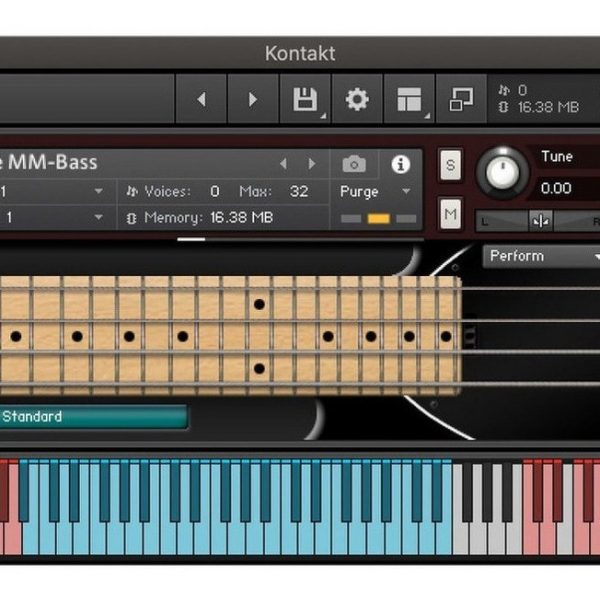Mute the instrument with M button
This screenshot has width=600, height=600.
tap(450, 214)
